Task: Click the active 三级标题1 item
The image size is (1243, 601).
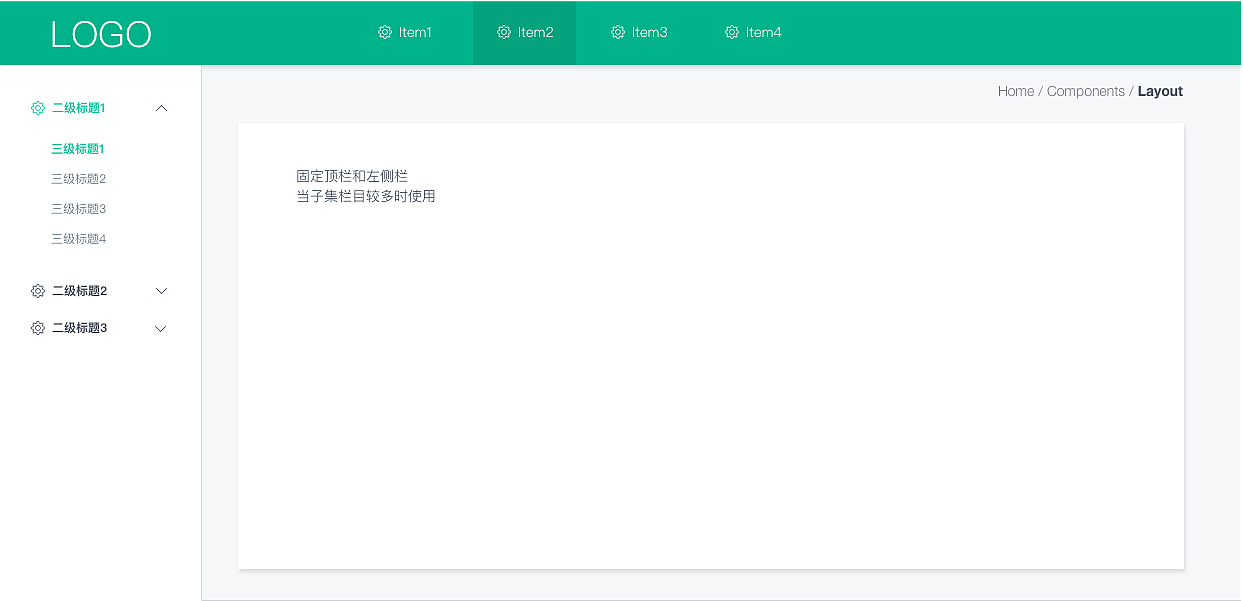Action: (78, 148)
